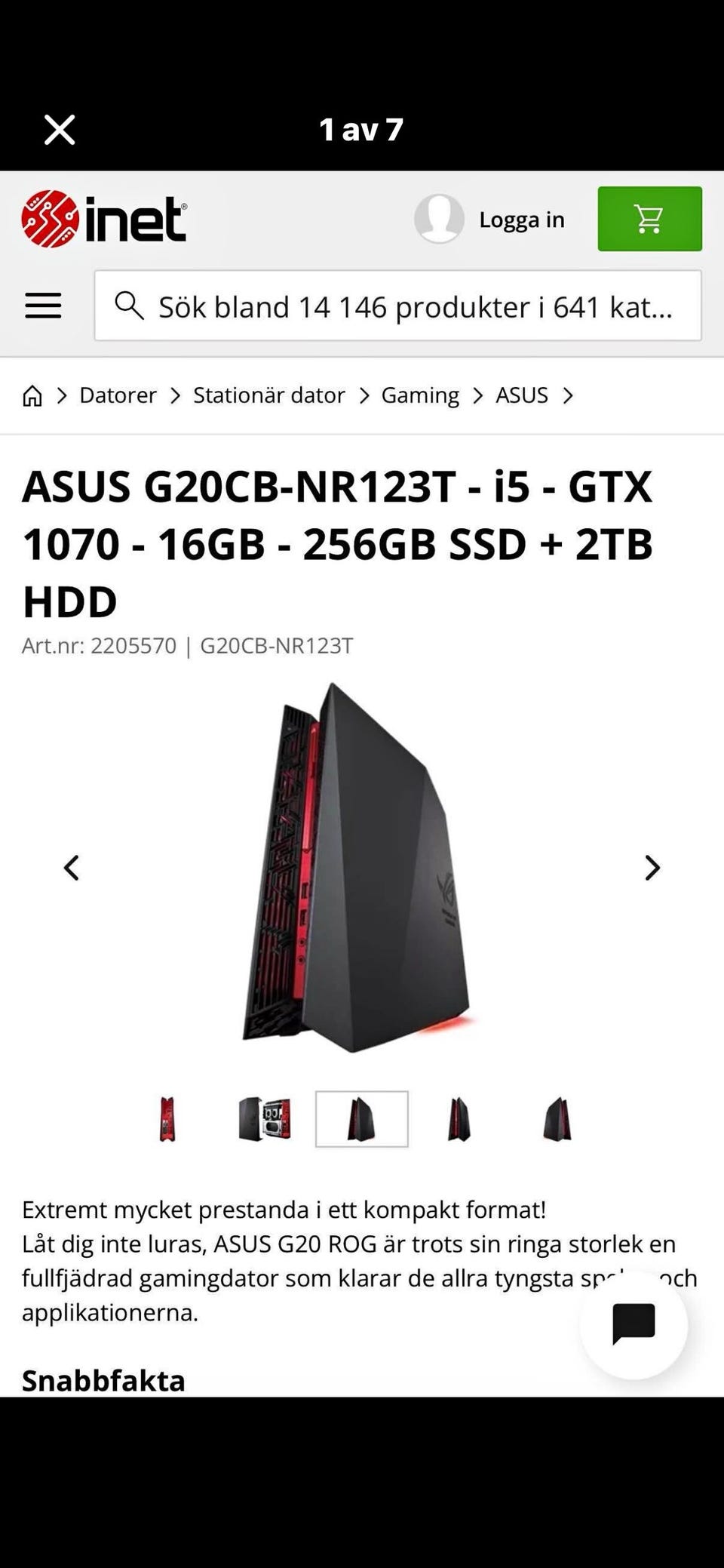Select the fourth product thumbnail

pos(459,1119)
